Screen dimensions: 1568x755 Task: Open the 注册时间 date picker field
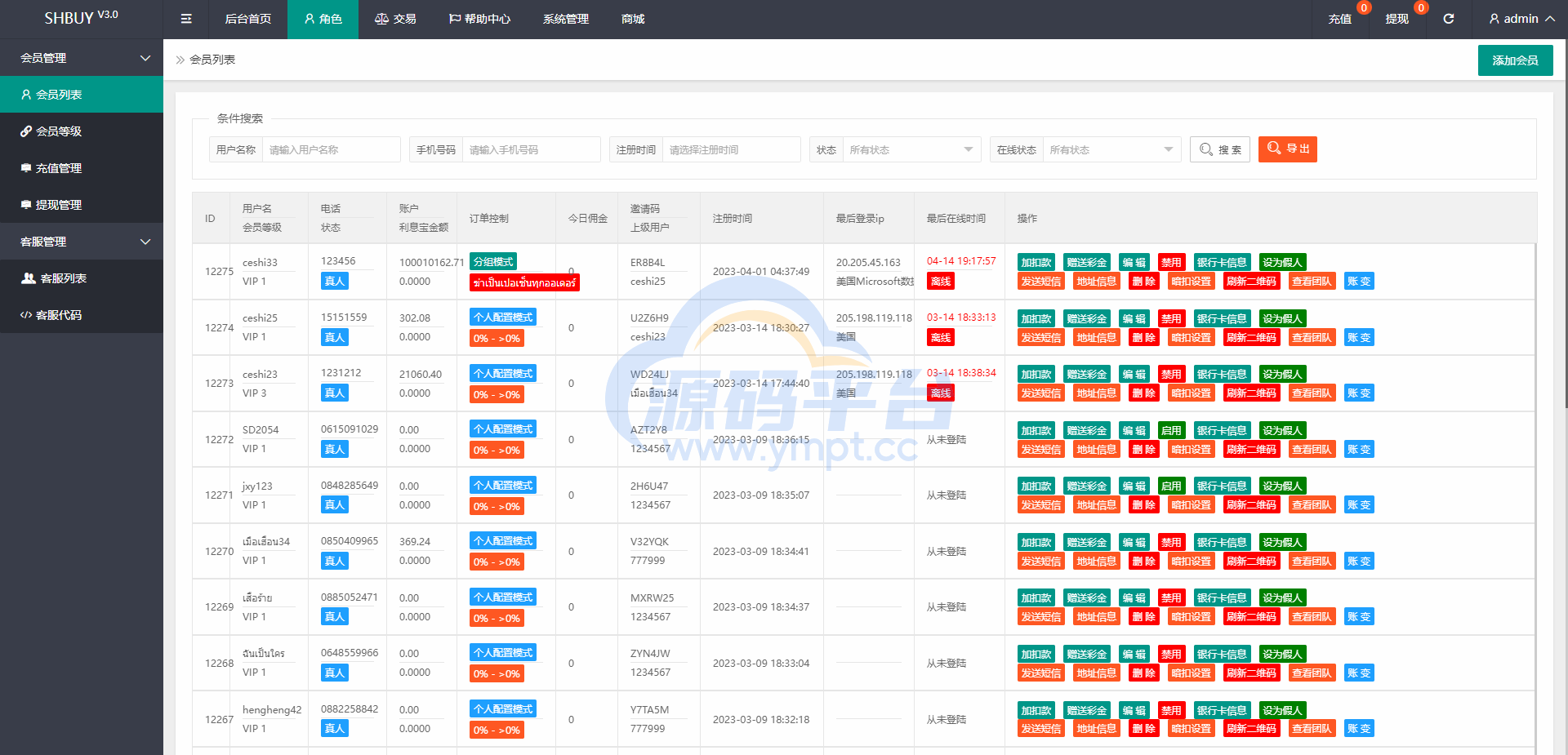pos(731,149)
